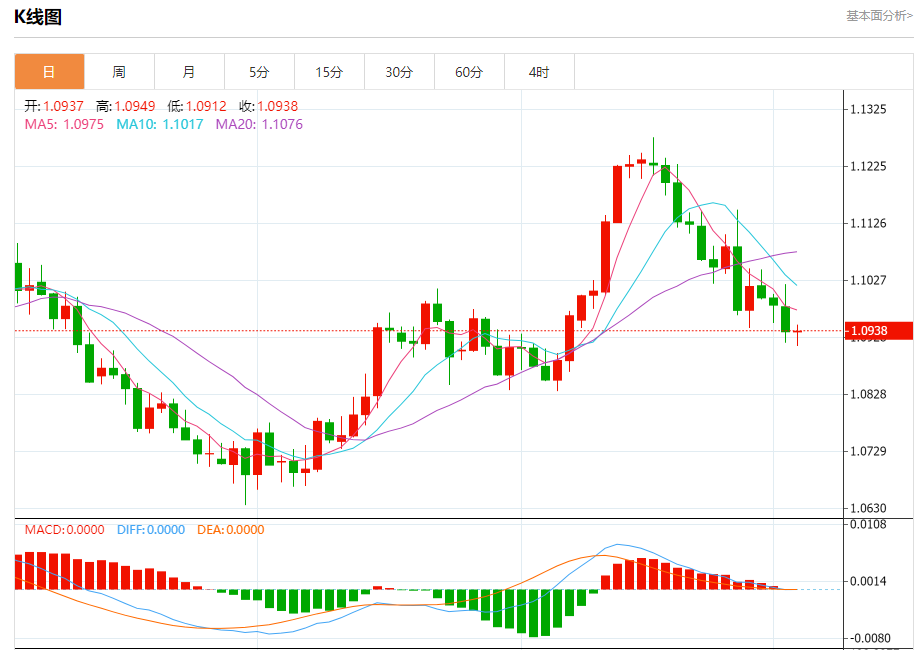Click the 1.0630 price axis label
This screenshot has width=918, height=650.
click(x=868, y=508)
